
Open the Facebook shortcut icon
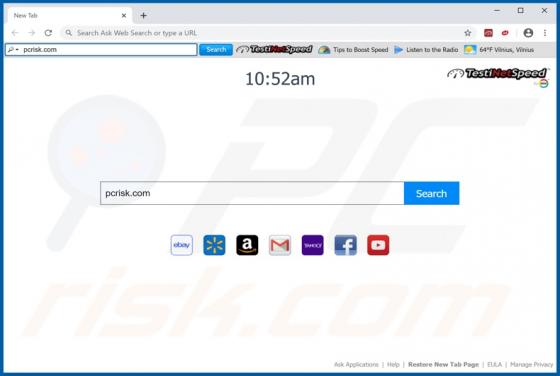[x=345, y=245]
